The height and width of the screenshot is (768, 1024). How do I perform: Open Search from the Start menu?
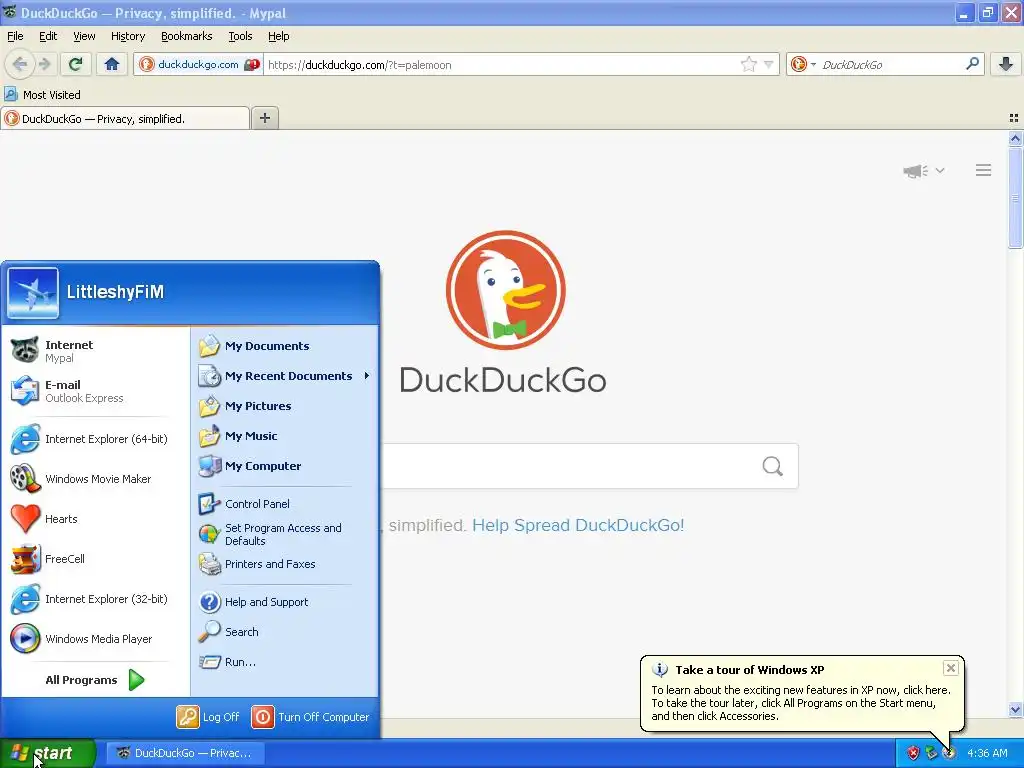(x=285, y=632)
